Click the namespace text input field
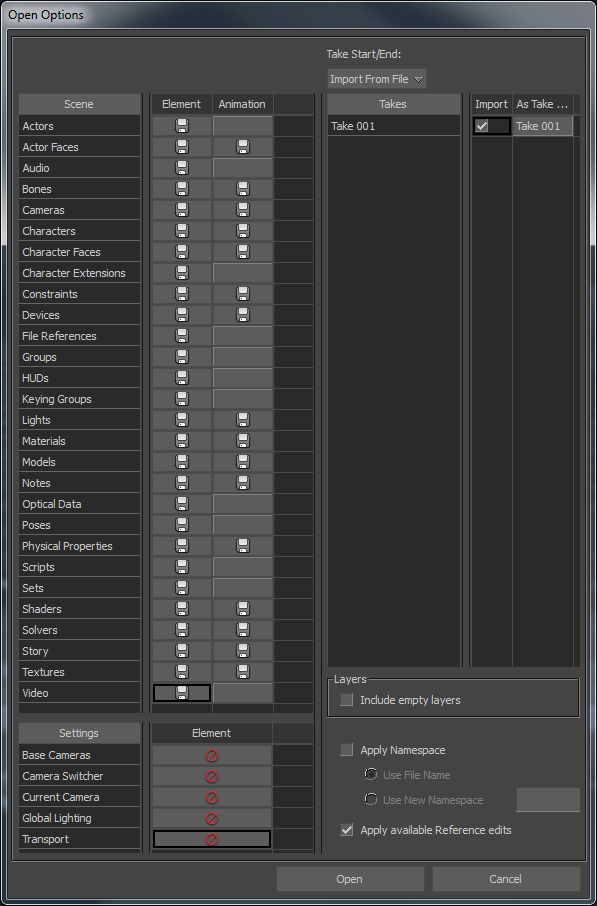The width and height of the screenshot is (597, 906). click(548, 800)
